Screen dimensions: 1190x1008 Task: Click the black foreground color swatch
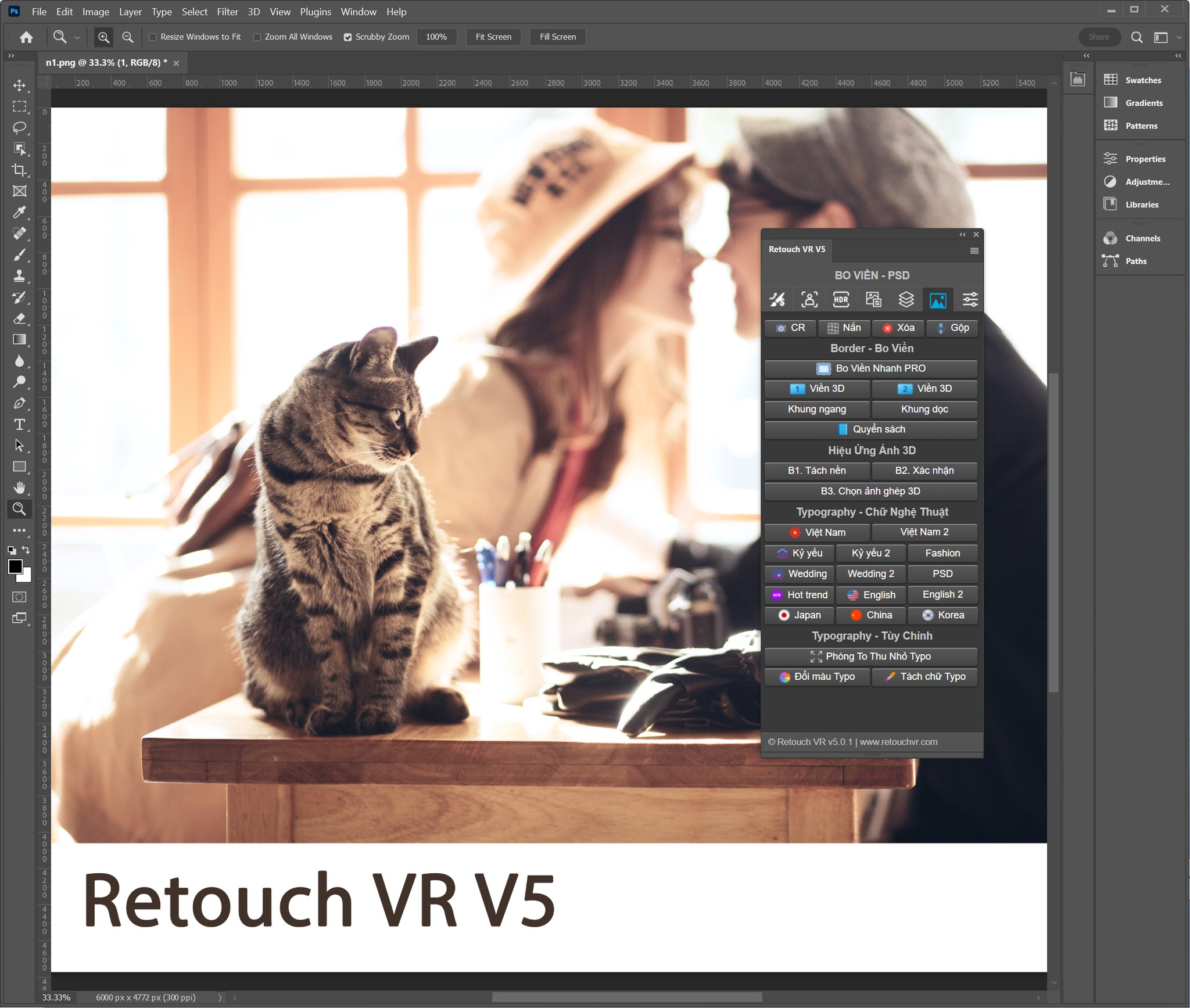tap(15, 566)
